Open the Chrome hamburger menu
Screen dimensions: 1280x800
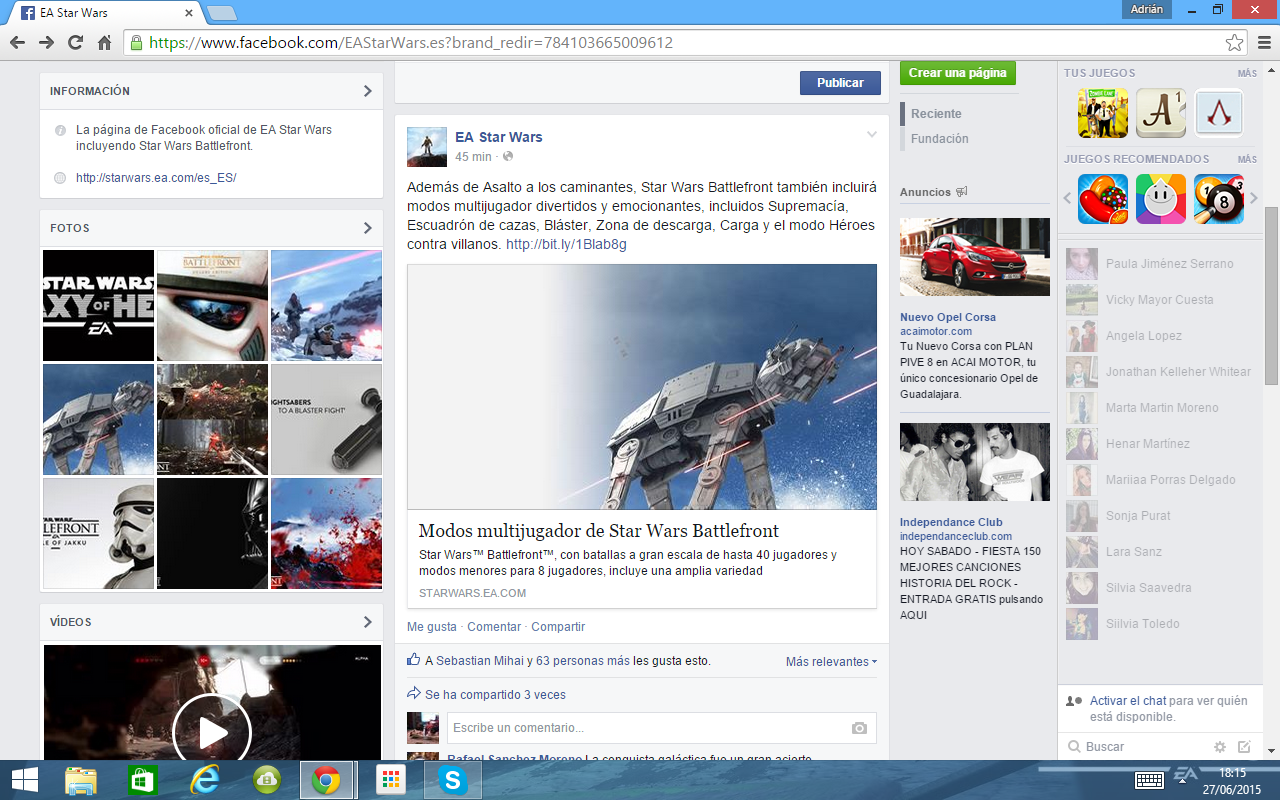point(1263,43)
